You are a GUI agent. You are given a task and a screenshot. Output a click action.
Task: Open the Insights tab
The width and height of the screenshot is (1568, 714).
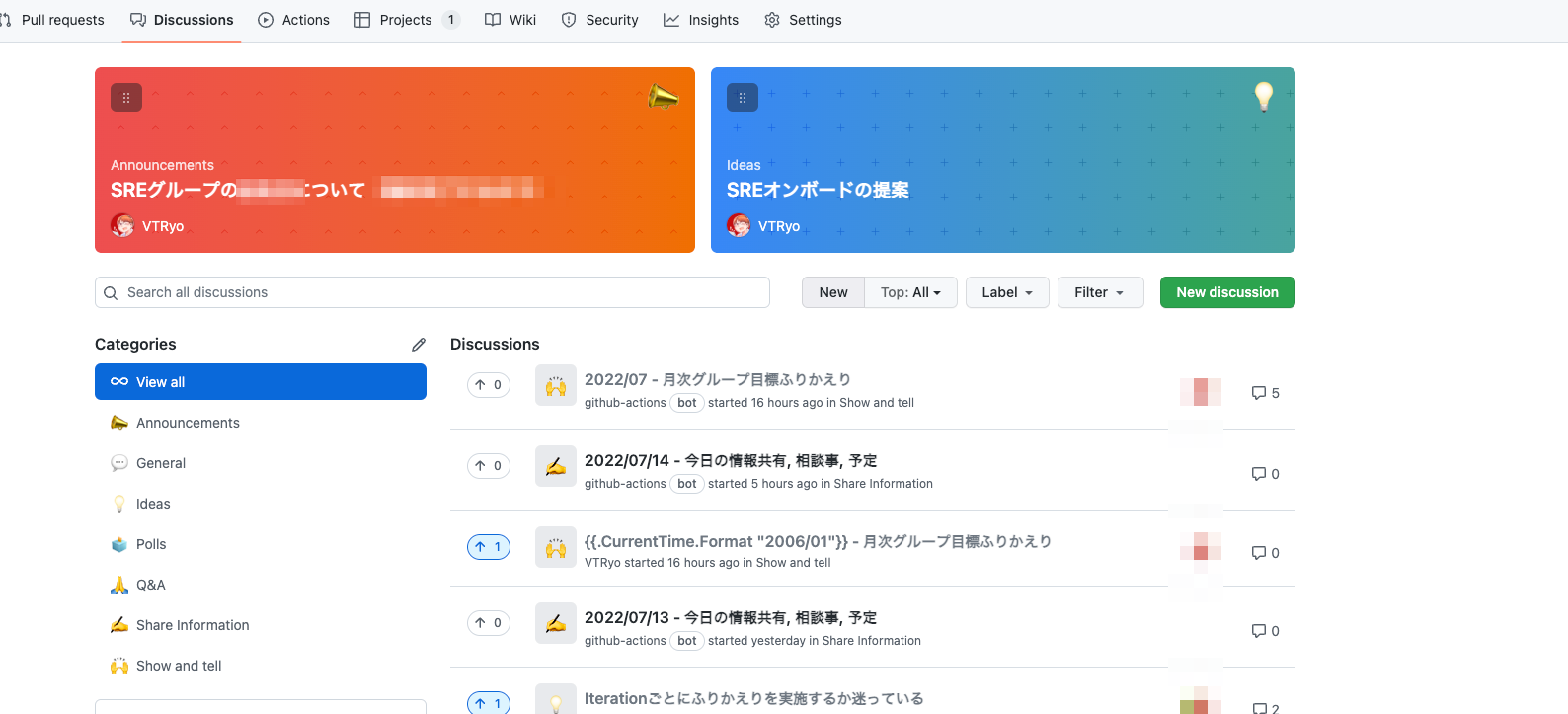coord(701,20)
